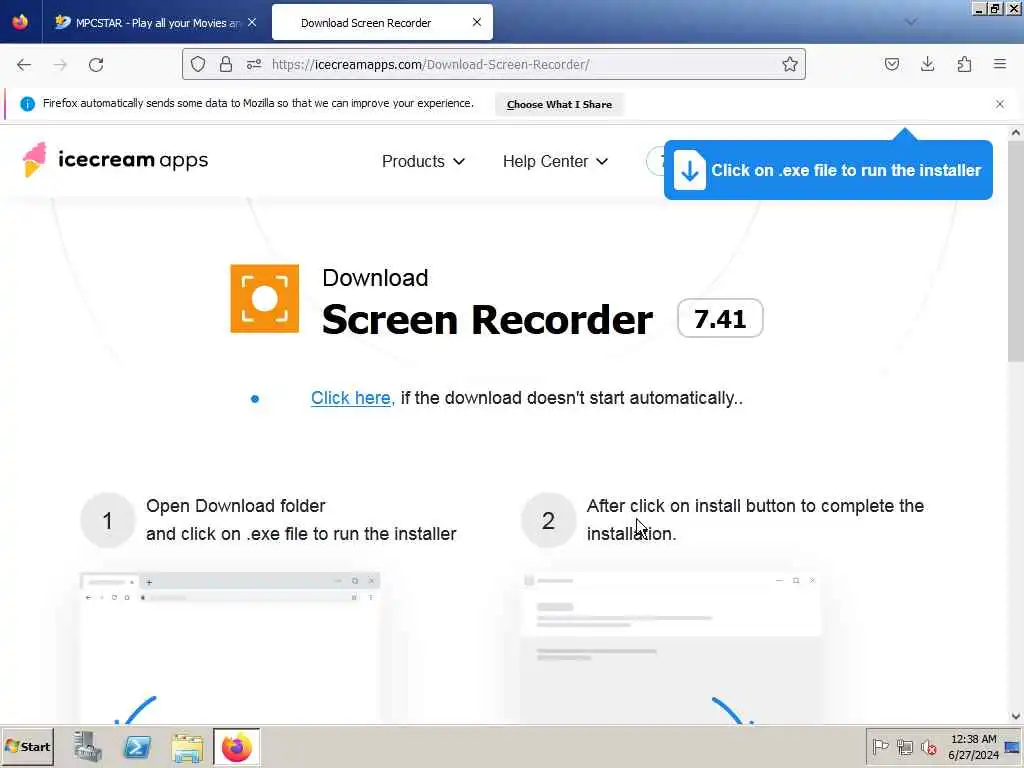
Task: Click the Icecream Apps logo
Action: tap(115, 159)
